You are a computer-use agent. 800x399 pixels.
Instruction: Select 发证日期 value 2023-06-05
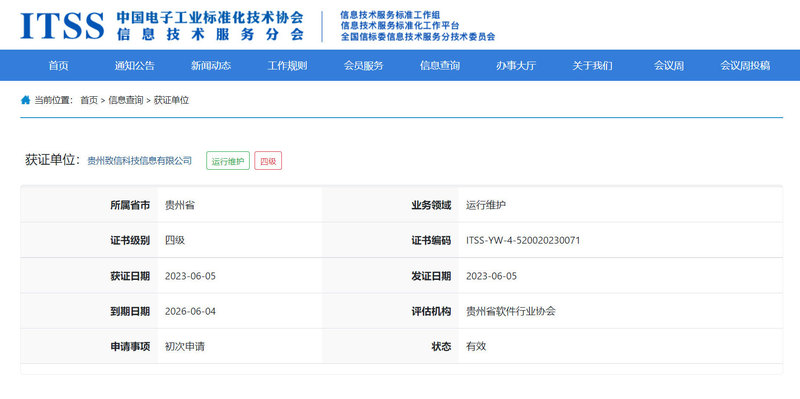(491, 276)
